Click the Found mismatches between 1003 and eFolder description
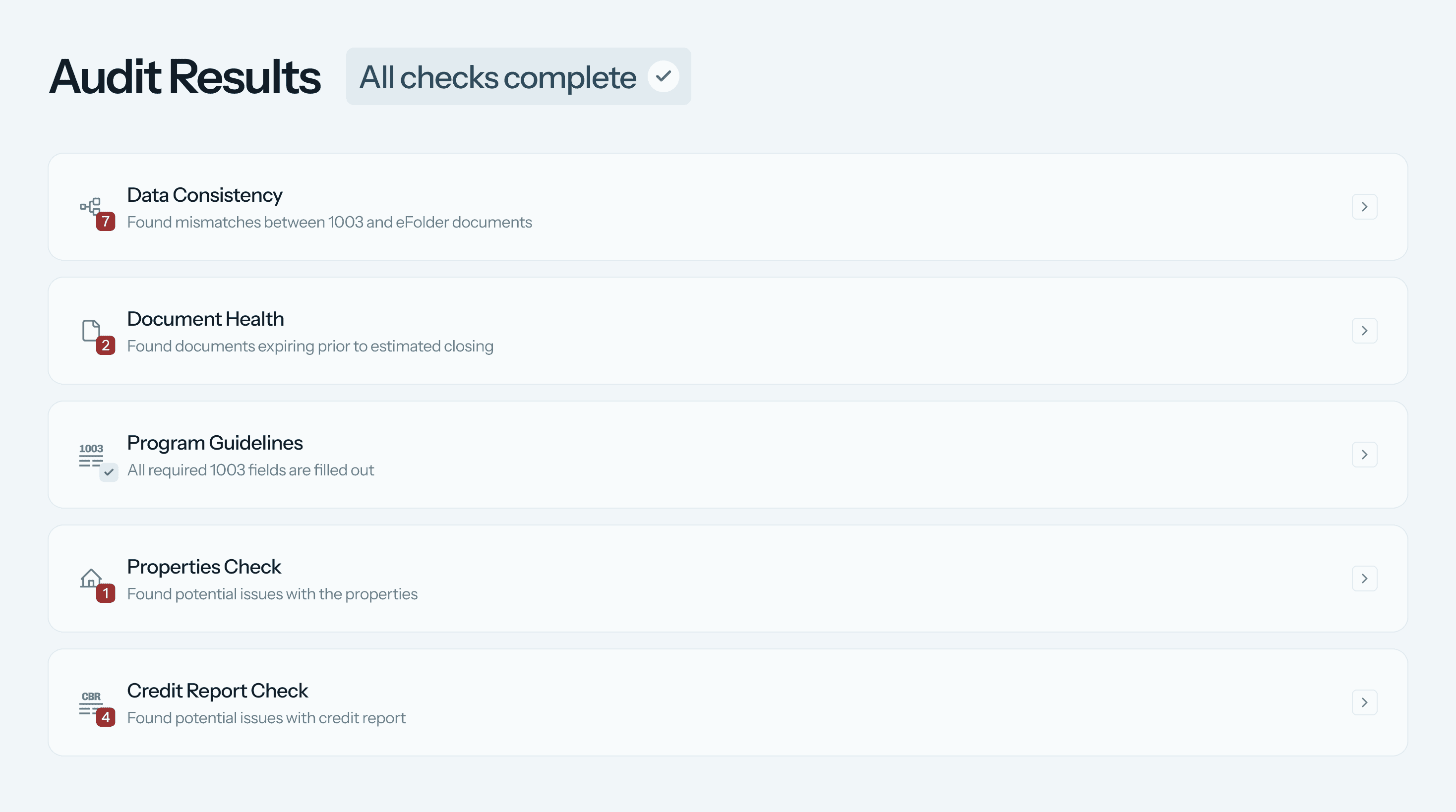The height and width of the screenshot is (812, 1456). [329, 222]
